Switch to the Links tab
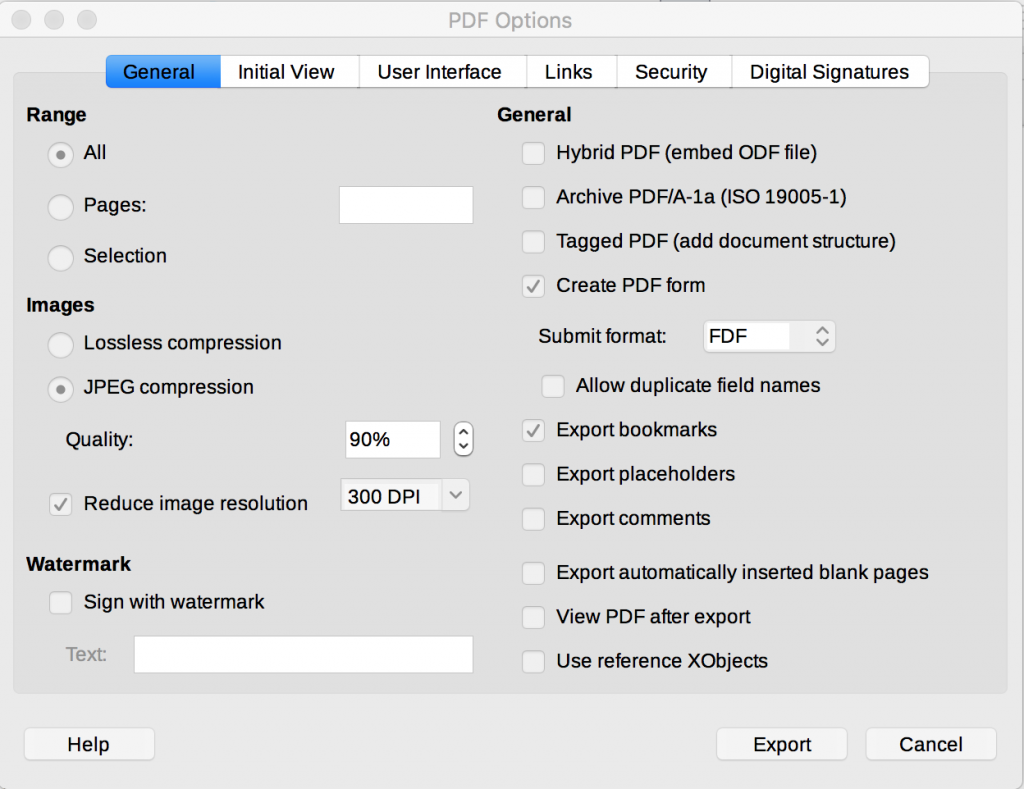 pyautogui.click(x=570, y=71)
